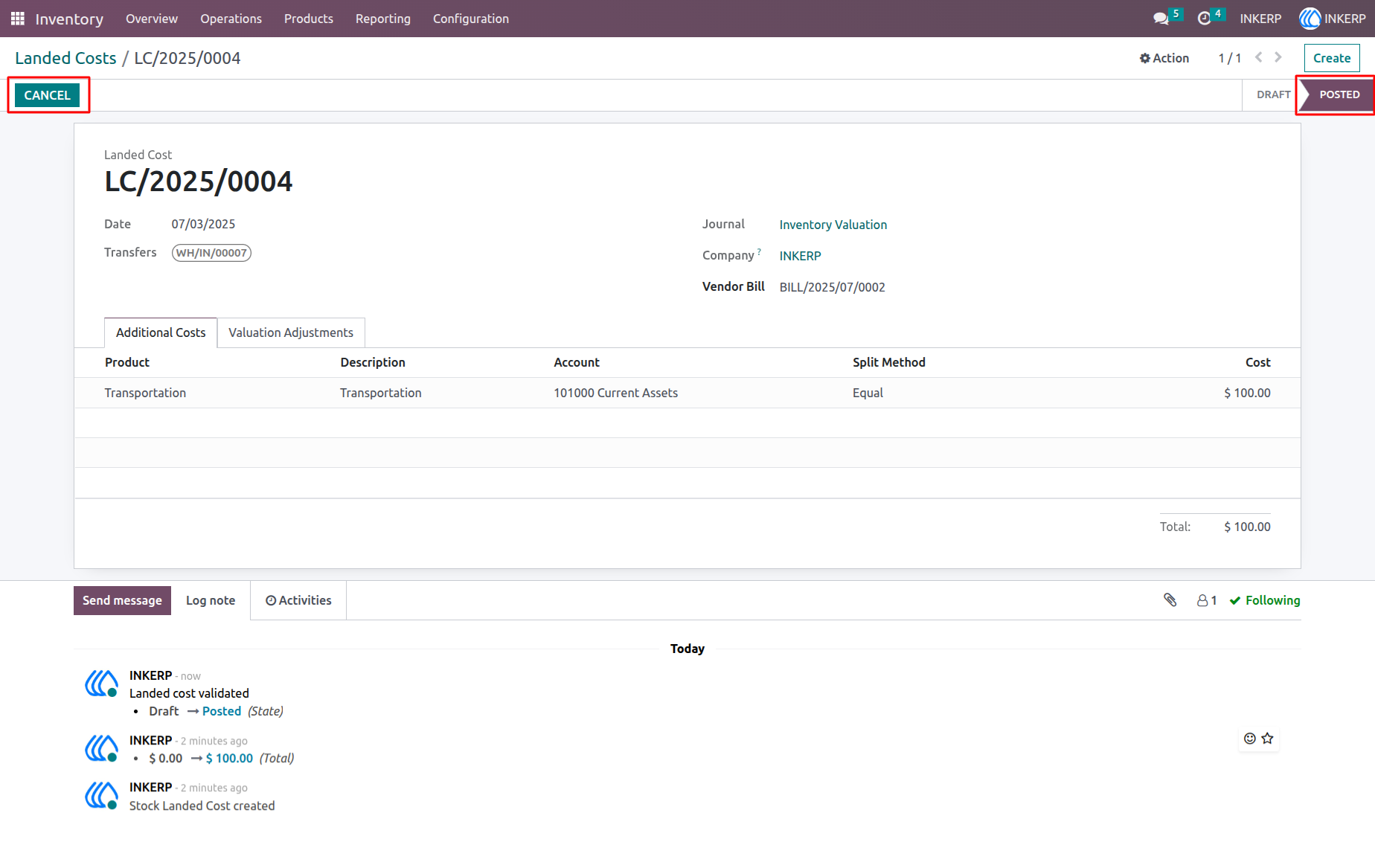
Task: Open the conversations chat icon
Action: (1161, 19)
